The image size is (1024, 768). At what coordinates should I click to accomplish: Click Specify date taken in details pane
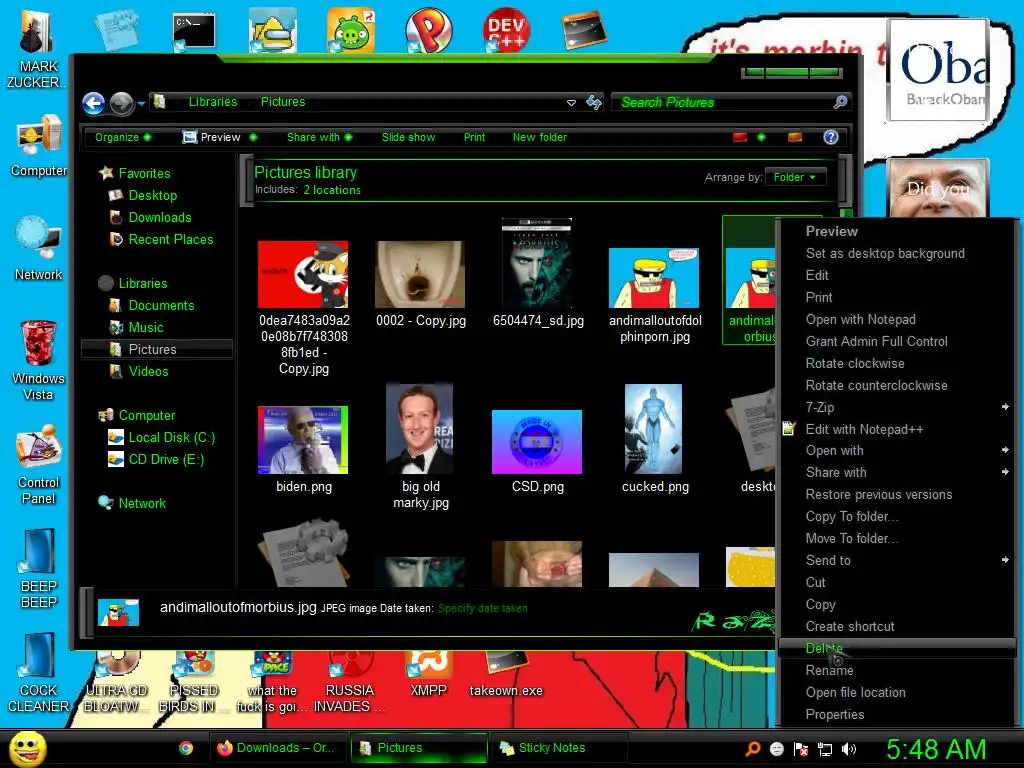tap(483, 608)
